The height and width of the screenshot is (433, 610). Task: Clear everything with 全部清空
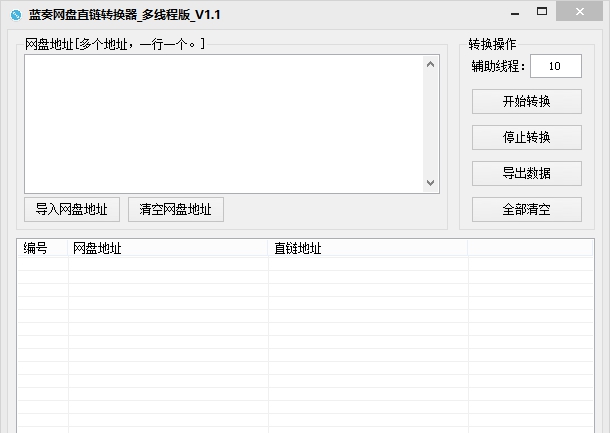(527, 209)
